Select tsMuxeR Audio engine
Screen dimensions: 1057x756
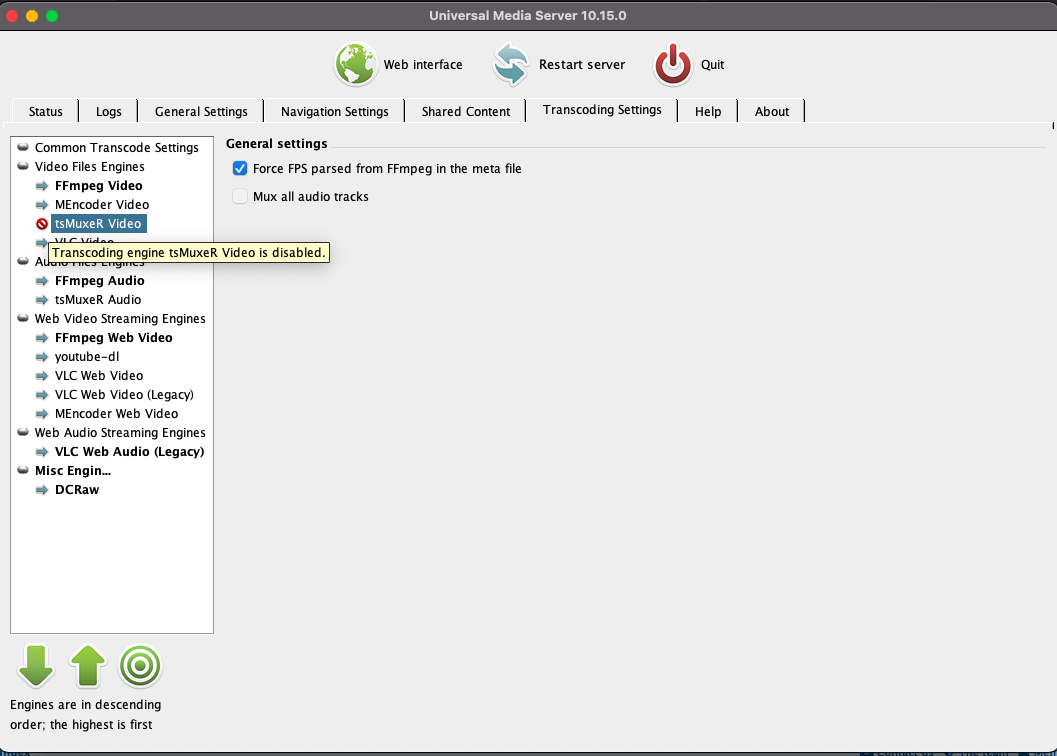[x=98, y=299]
